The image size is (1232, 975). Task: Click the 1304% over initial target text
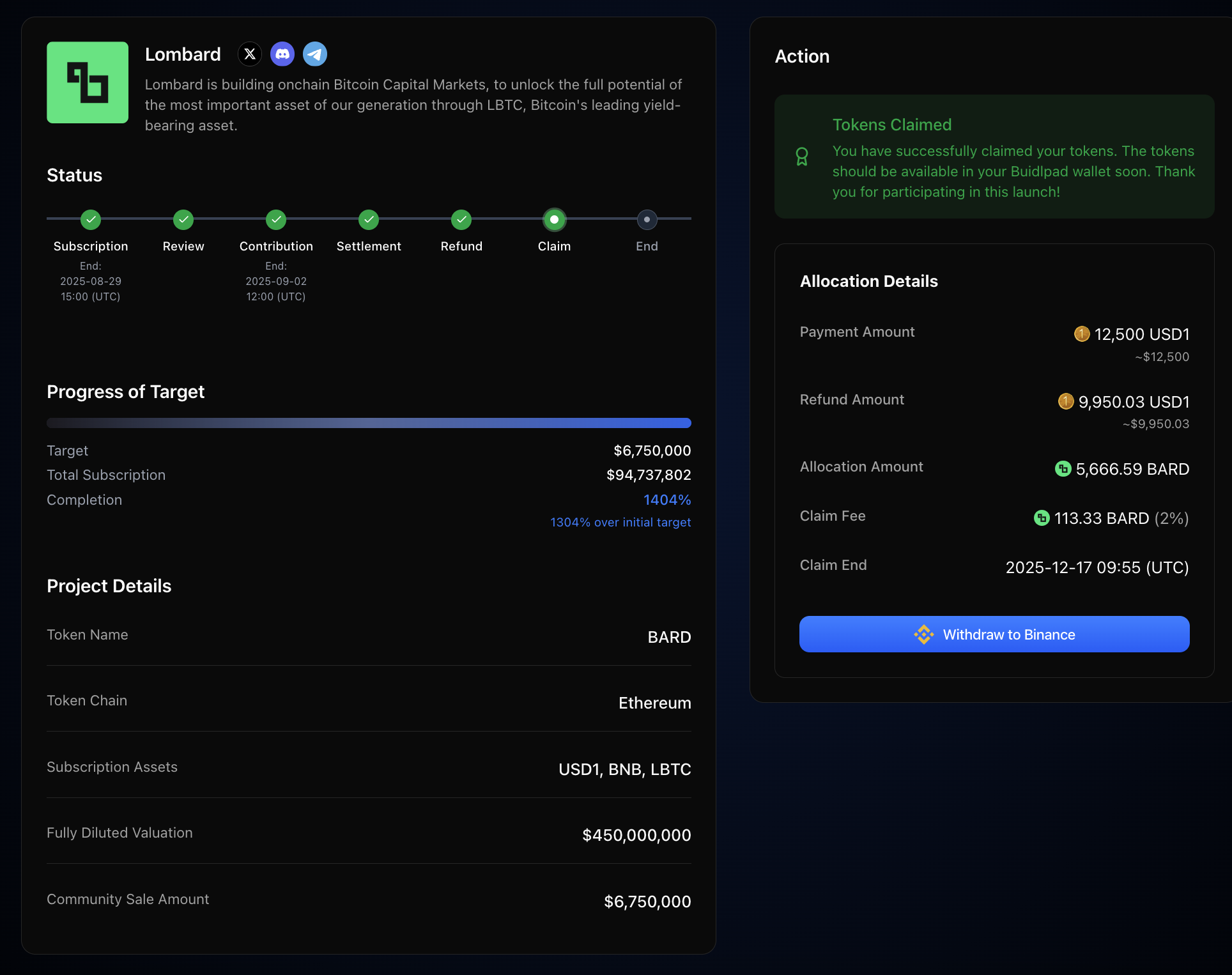pos(620,523)
